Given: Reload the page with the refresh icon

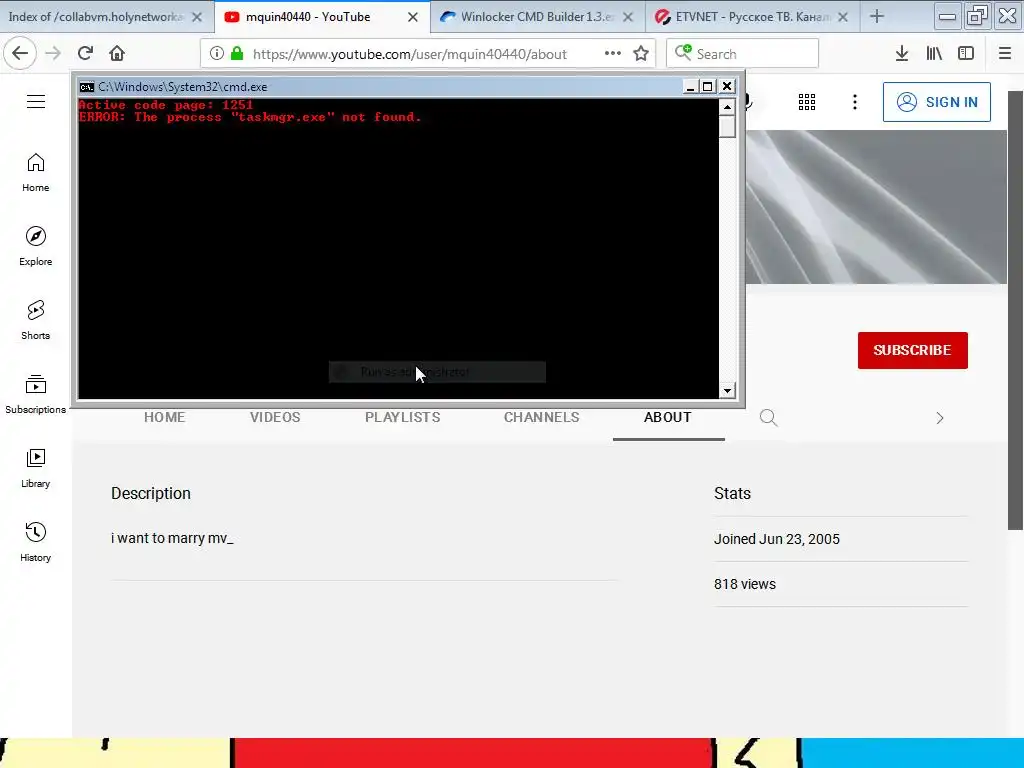Looking at the screenshot, I should point(85,53).
